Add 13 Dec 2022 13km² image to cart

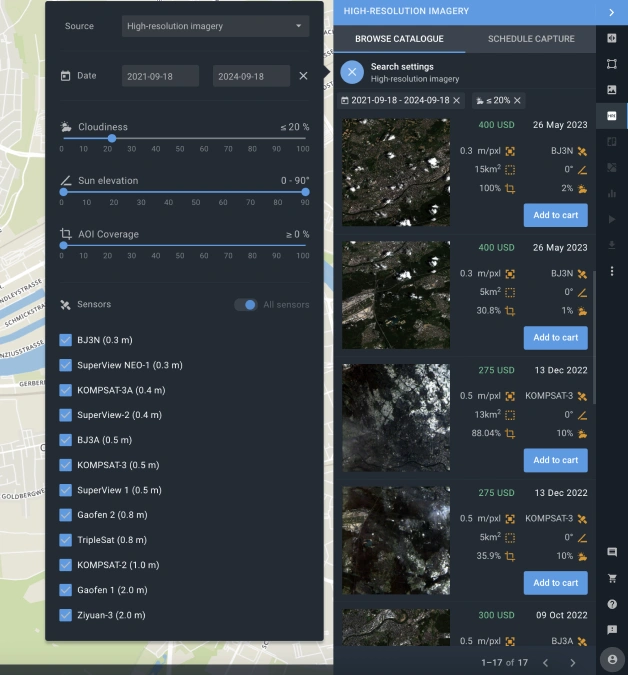[x=555, y=460]
